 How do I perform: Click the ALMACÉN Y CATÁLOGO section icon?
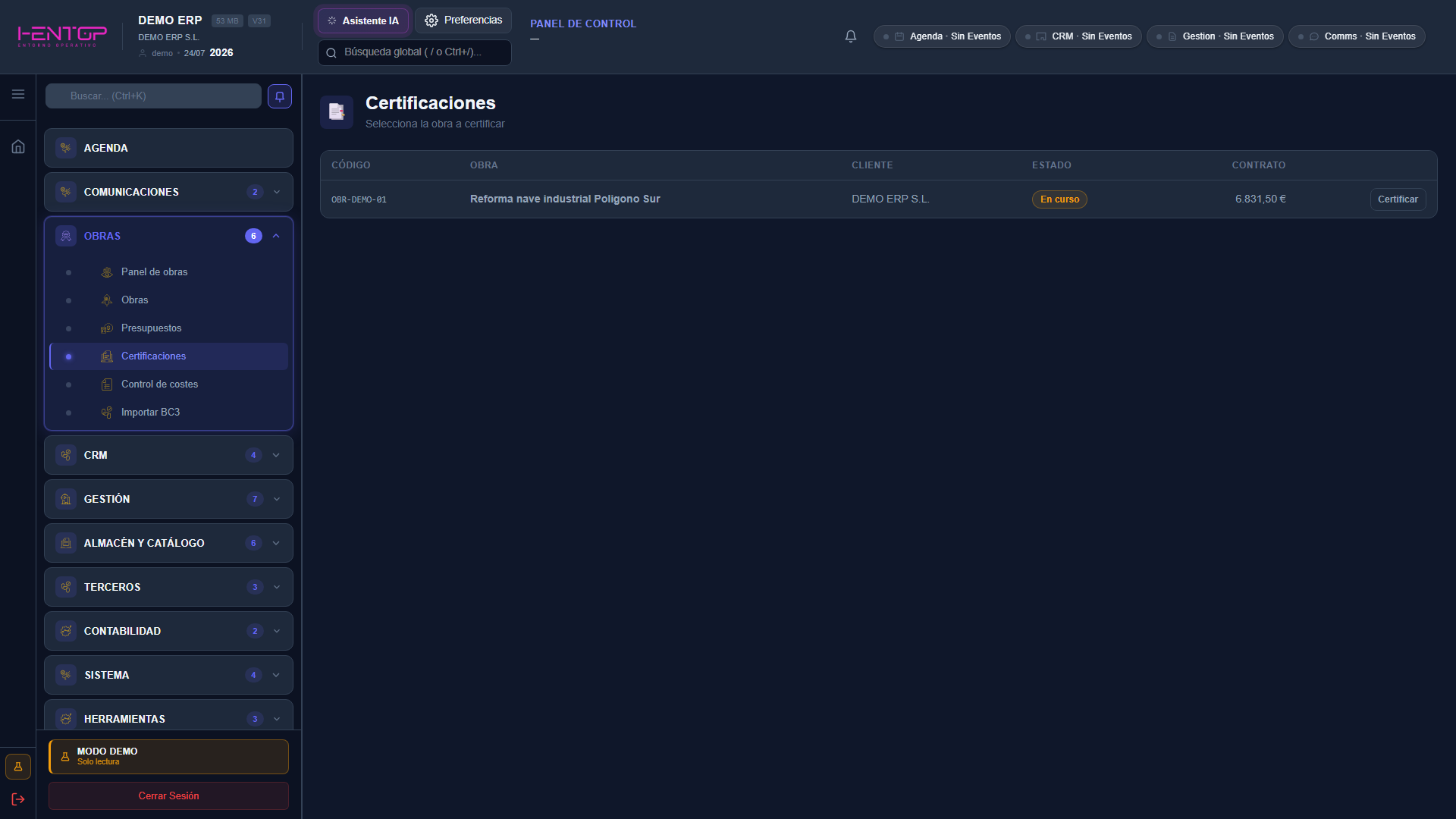coord(66,543)
